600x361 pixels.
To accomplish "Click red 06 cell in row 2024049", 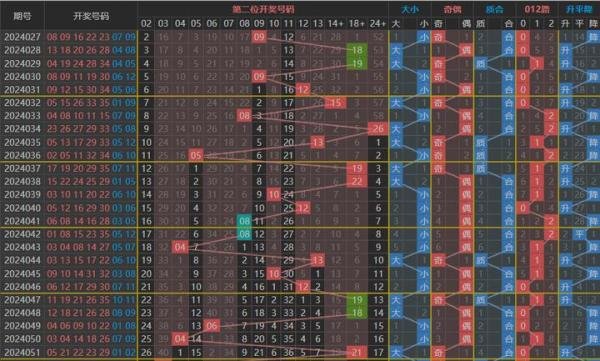I will point(212,326).
